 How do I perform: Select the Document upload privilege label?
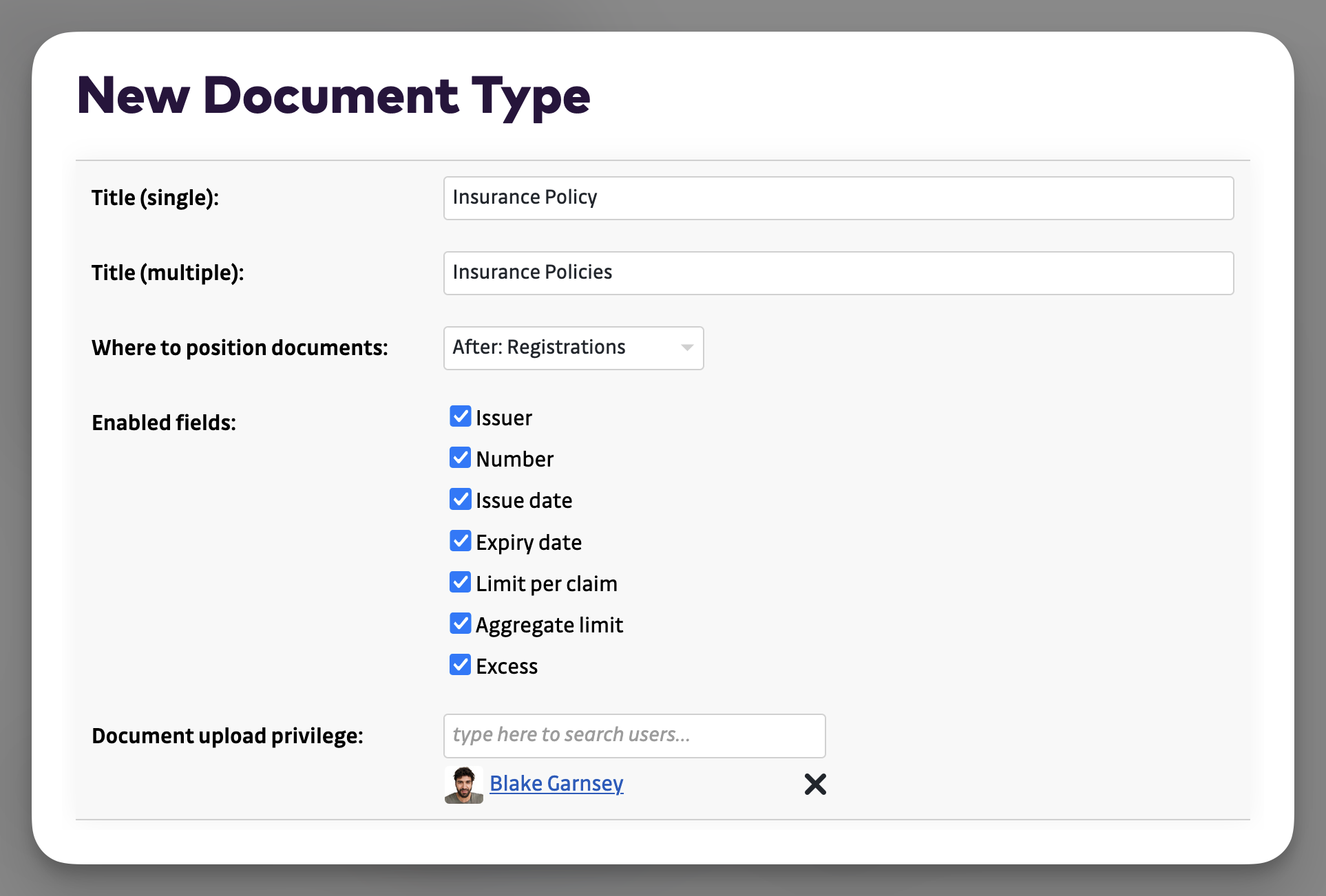pyautogui.click(x=227, y=736)
